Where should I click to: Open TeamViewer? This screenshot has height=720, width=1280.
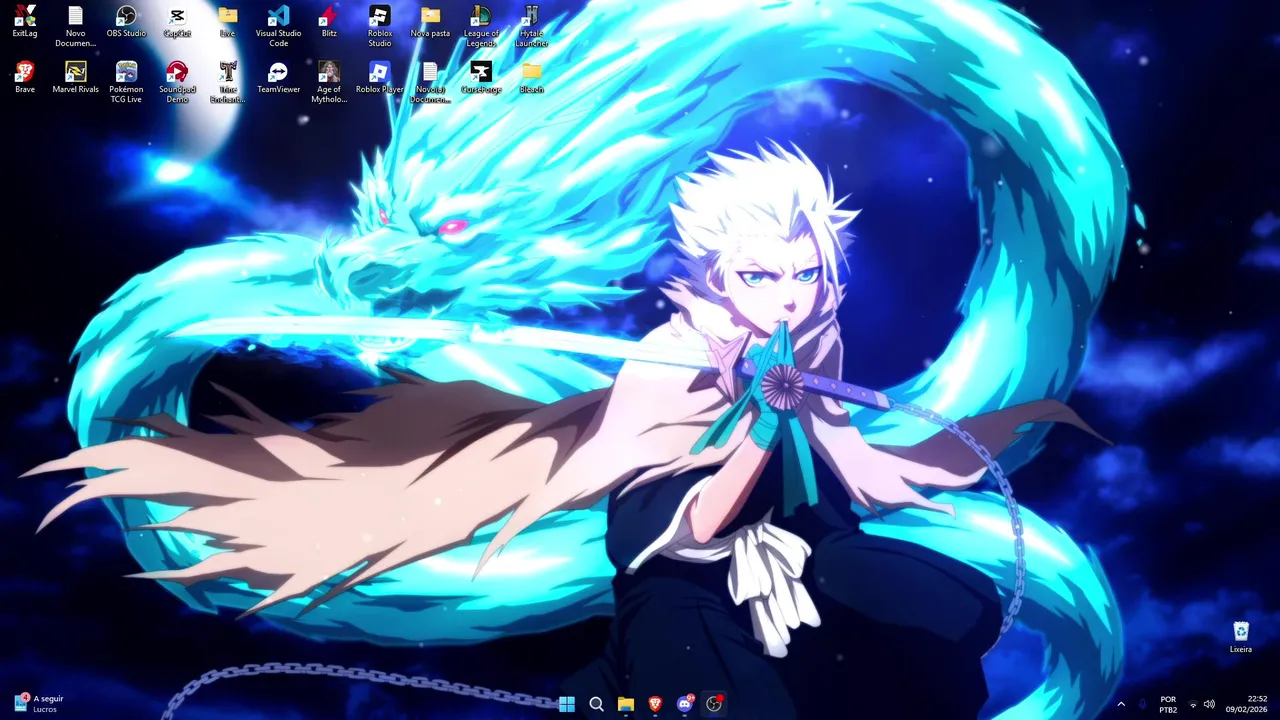tap(279, 78)
